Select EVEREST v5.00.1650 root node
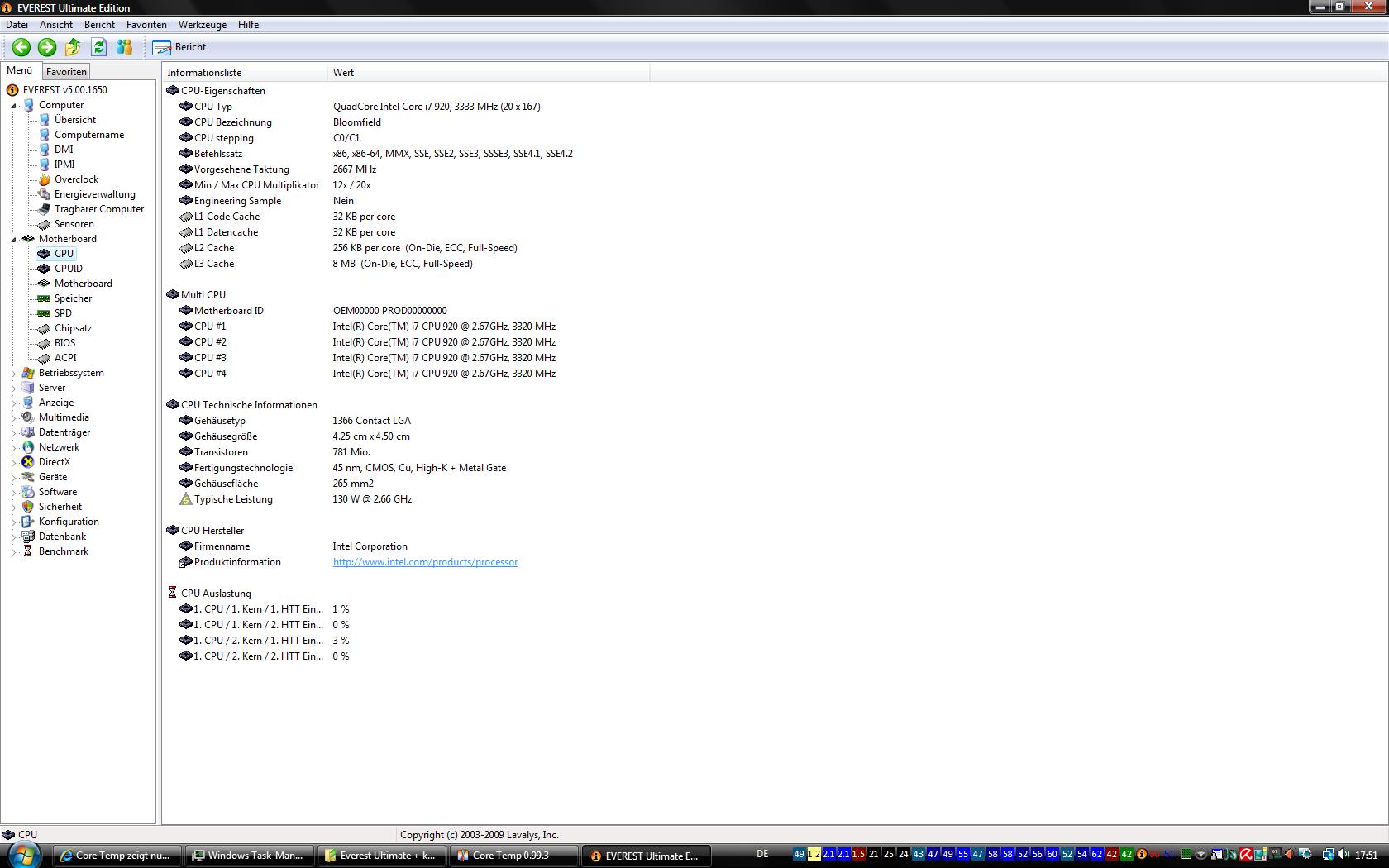1389x868 pixels. 64,90
